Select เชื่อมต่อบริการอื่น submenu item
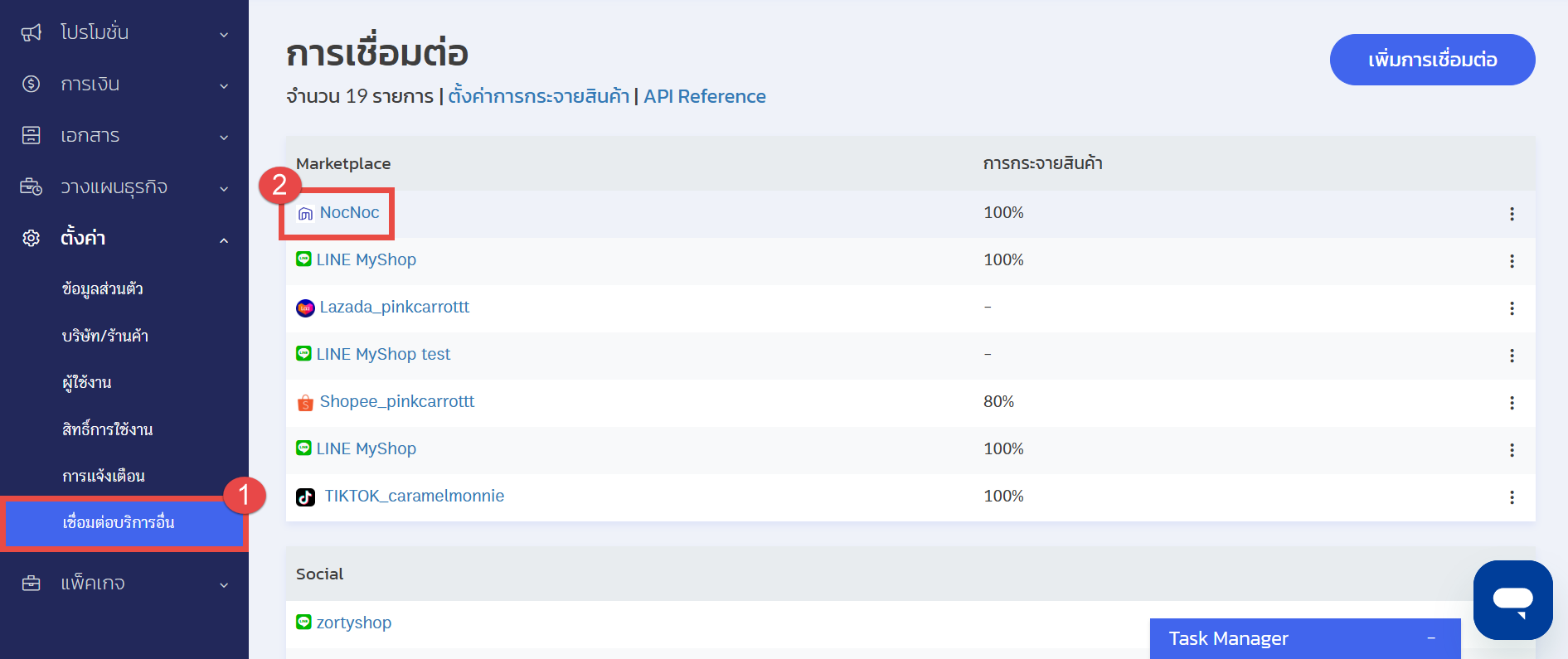The width and height of the screenshot is (1568, 659). point(124,523)
